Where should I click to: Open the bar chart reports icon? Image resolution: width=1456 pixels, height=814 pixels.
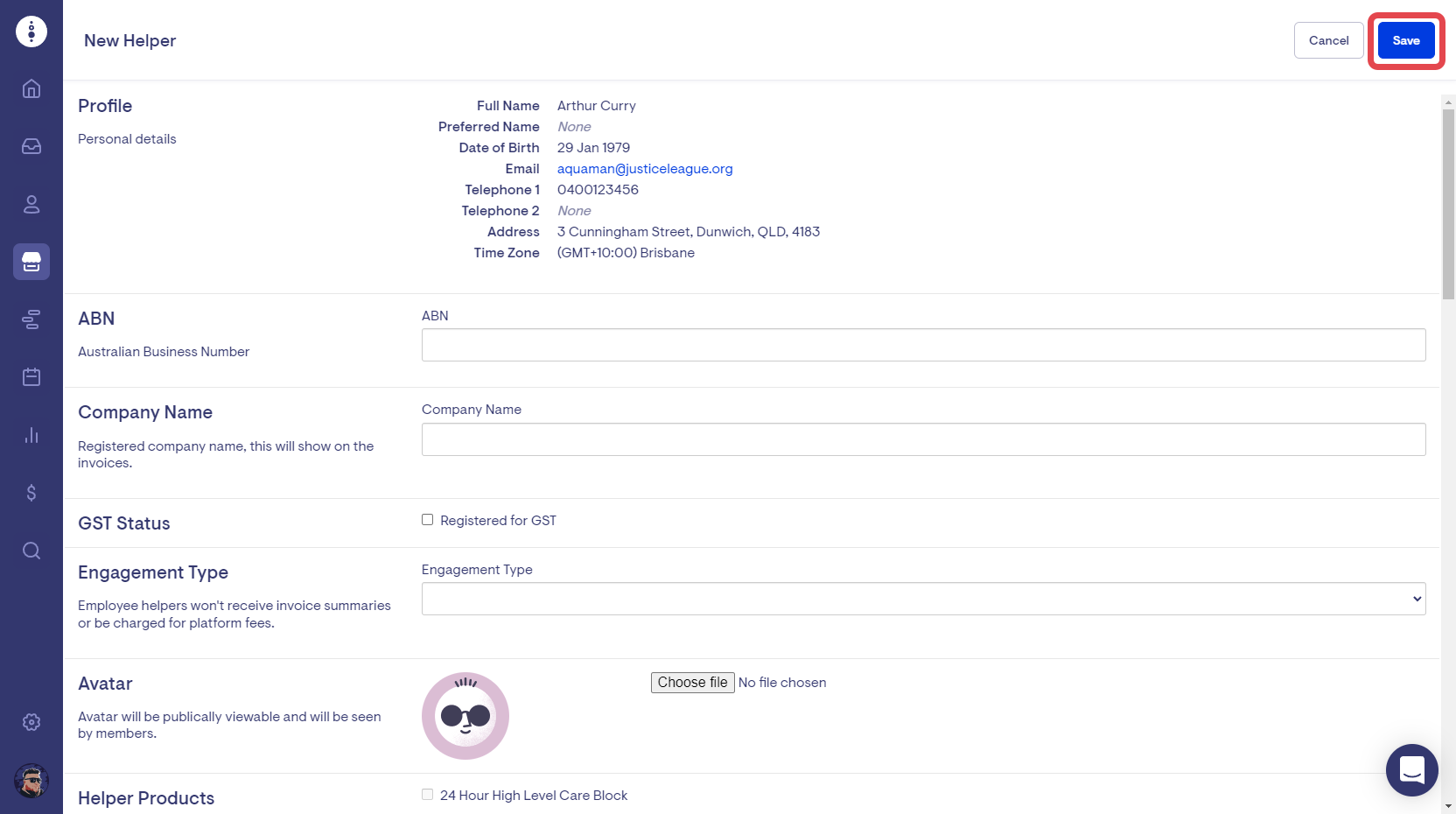click(31, 435)
